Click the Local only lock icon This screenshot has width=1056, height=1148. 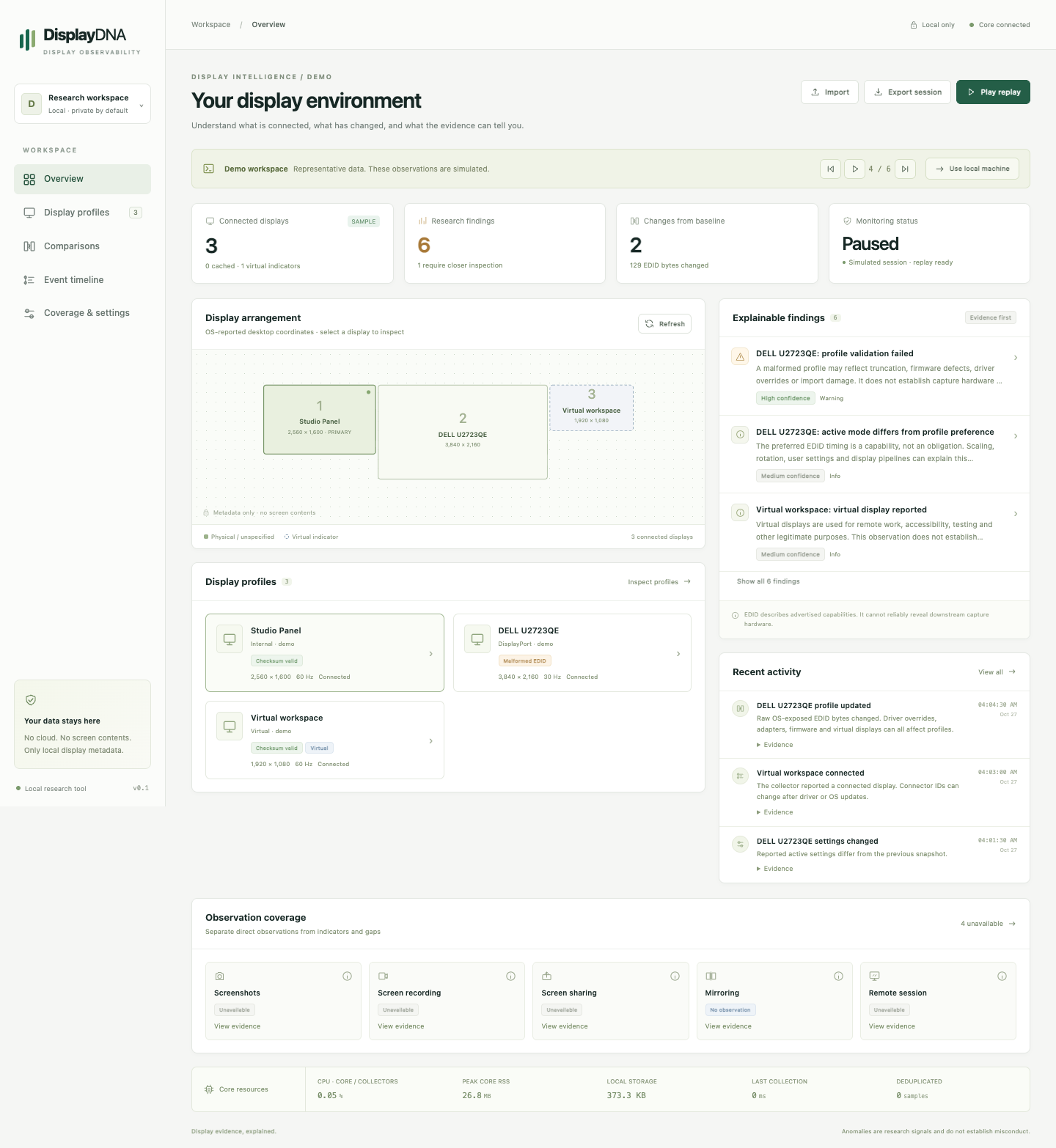(914, 25)
